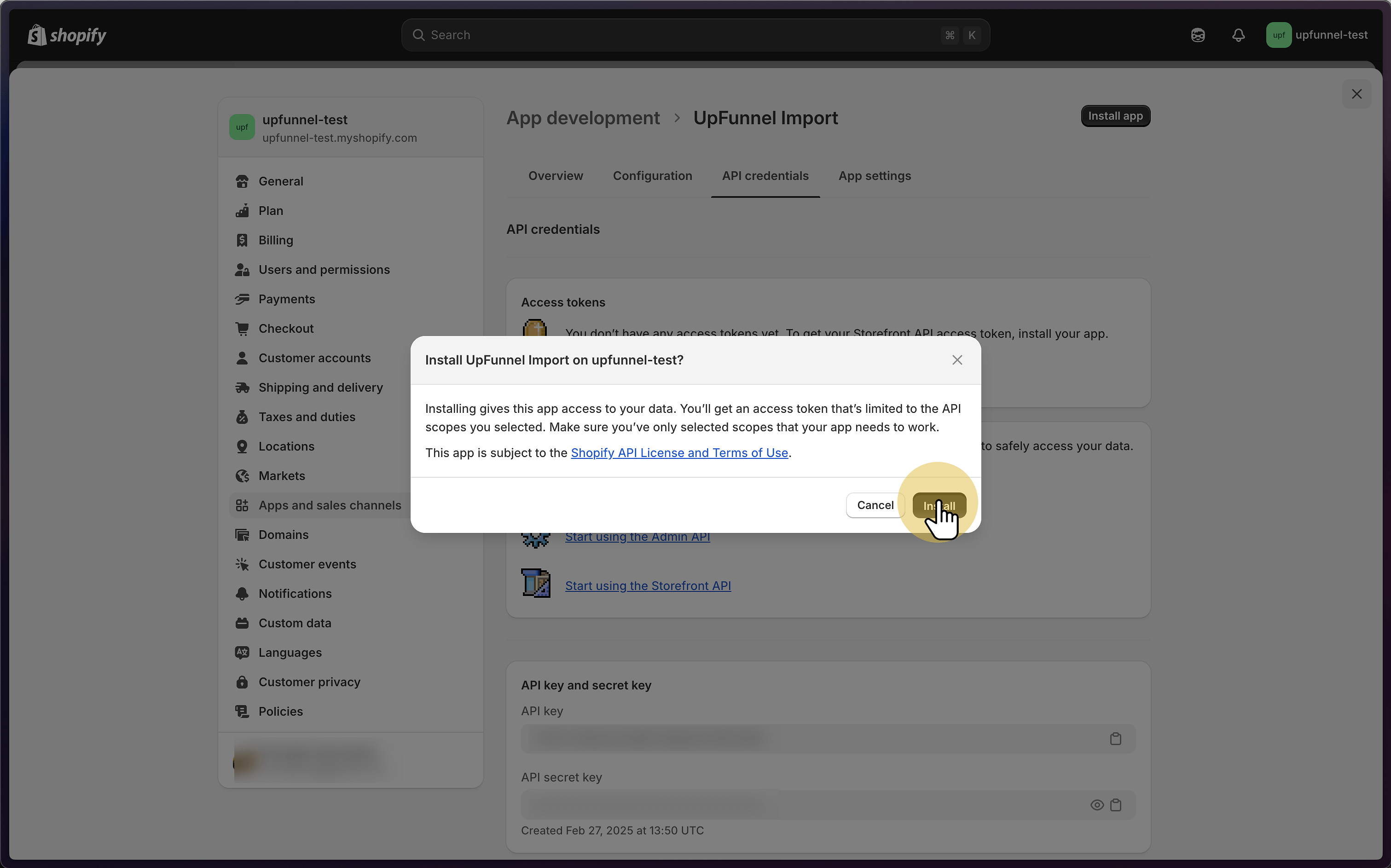Click the notifications bell icon
This screenshot has height=868, width=1391.
[1238, 35]
